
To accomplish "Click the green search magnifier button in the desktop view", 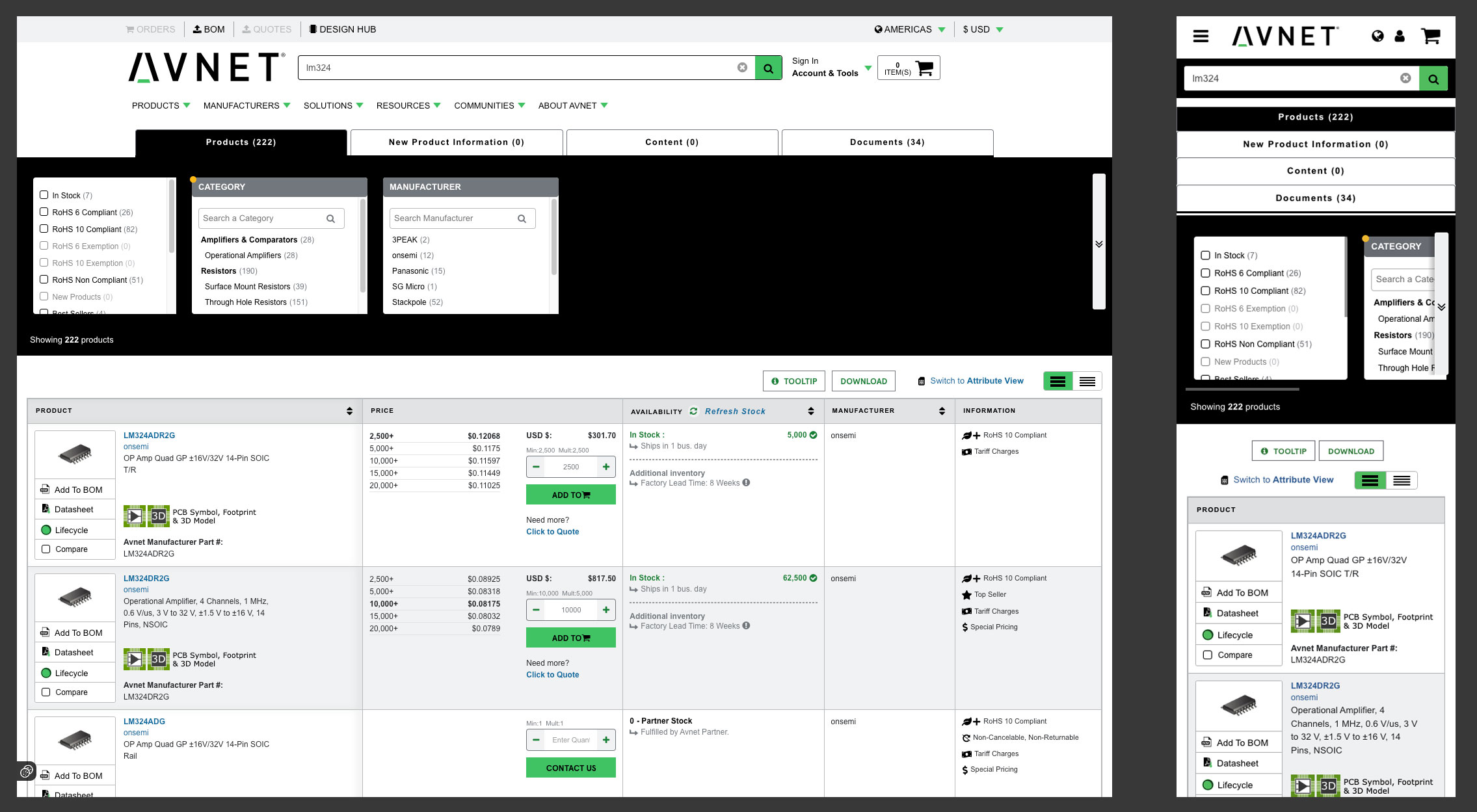I will point(768,68).
